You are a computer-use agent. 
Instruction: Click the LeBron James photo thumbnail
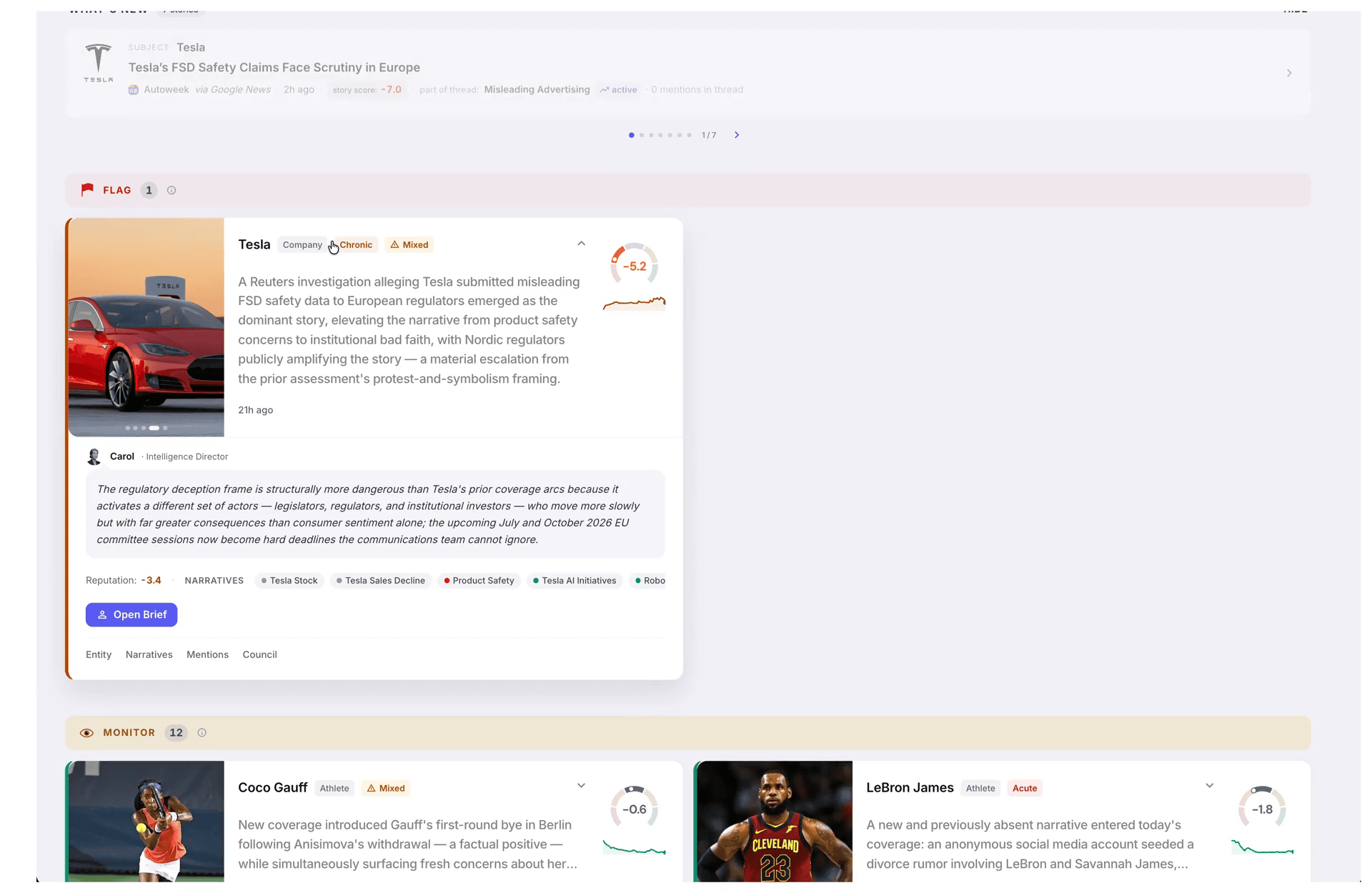pyautogui.click(x=774, y=822)
